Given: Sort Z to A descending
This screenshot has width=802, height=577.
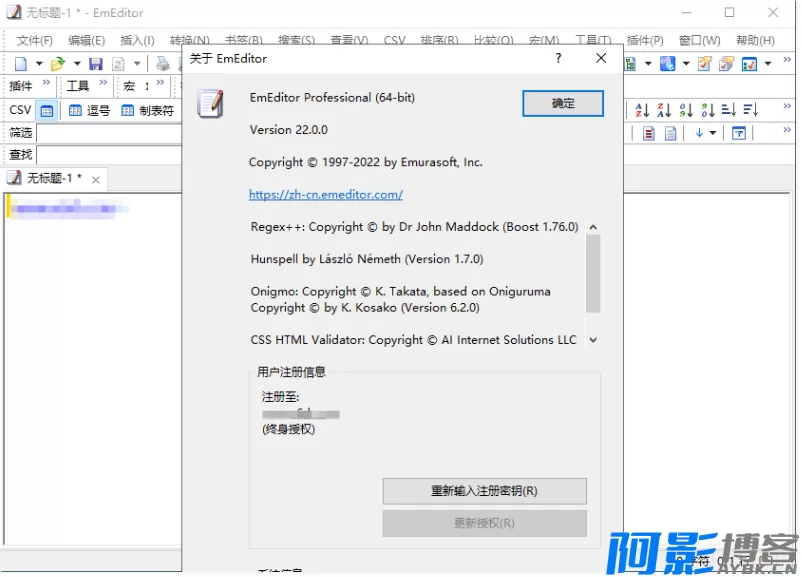Looking at the screenshot, I should pos(663,110).
